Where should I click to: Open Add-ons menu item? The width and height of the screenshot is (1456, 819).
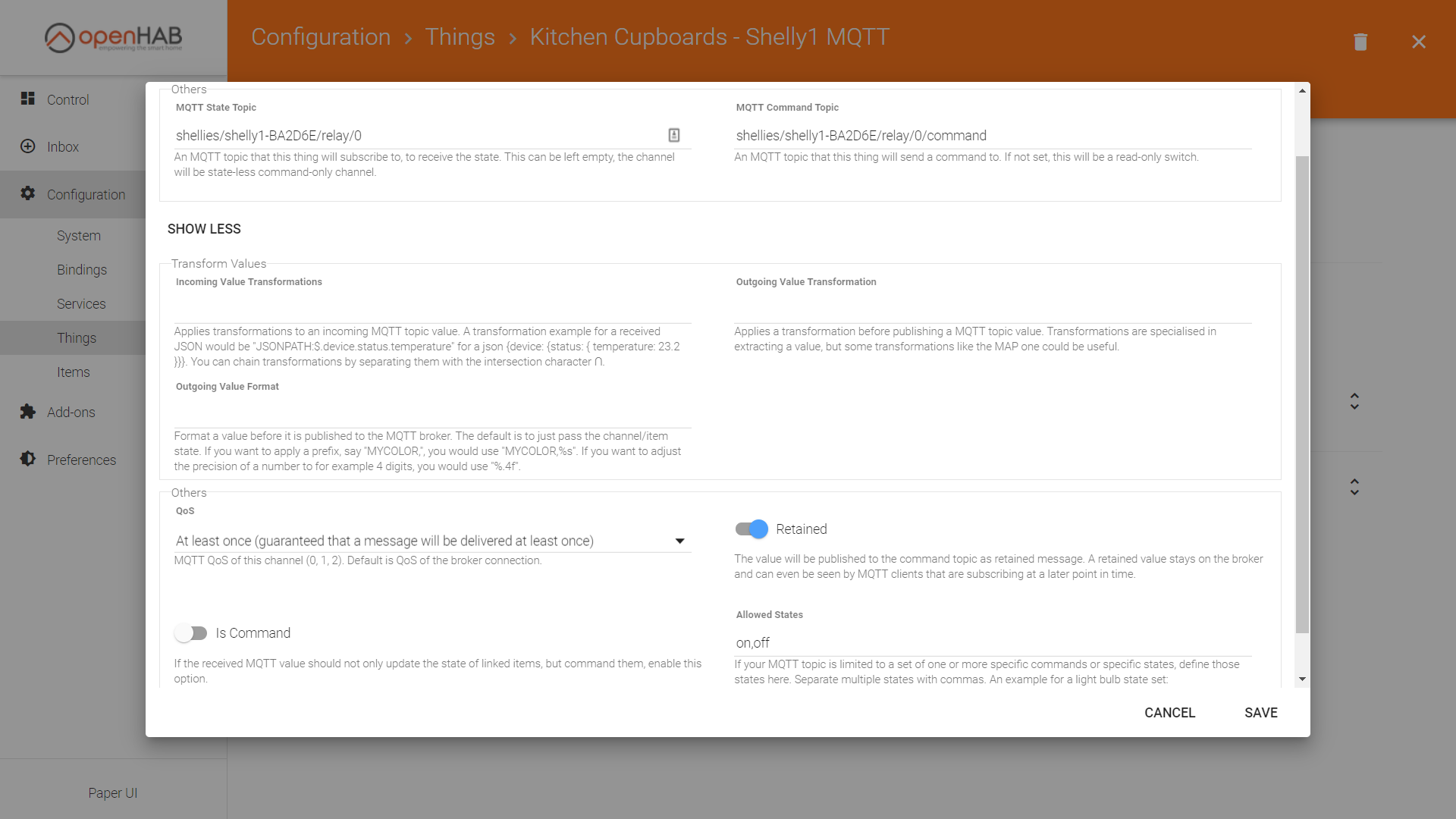tap(73, 413)
